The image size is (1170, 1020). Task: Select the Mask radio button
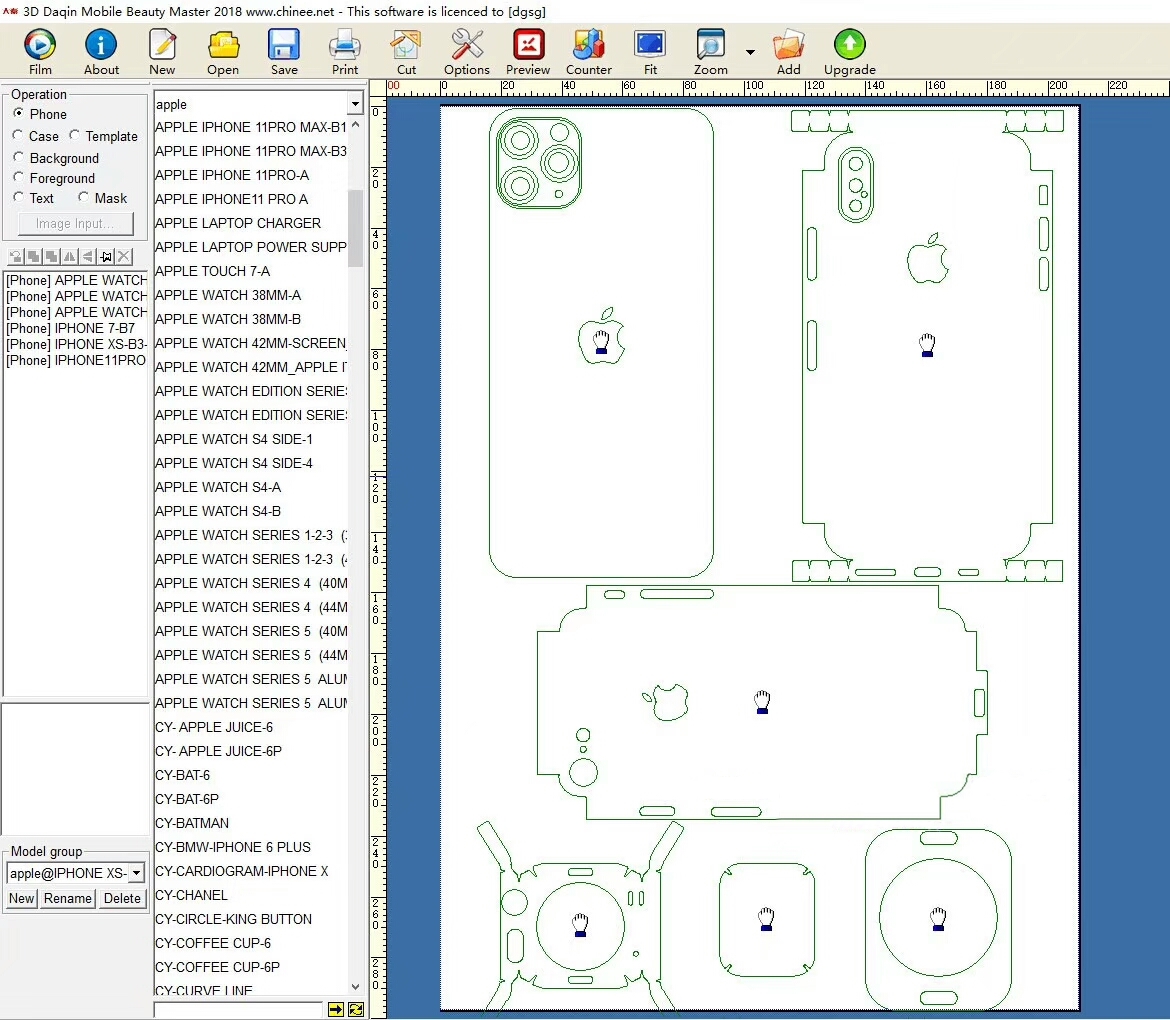point(84,198)
